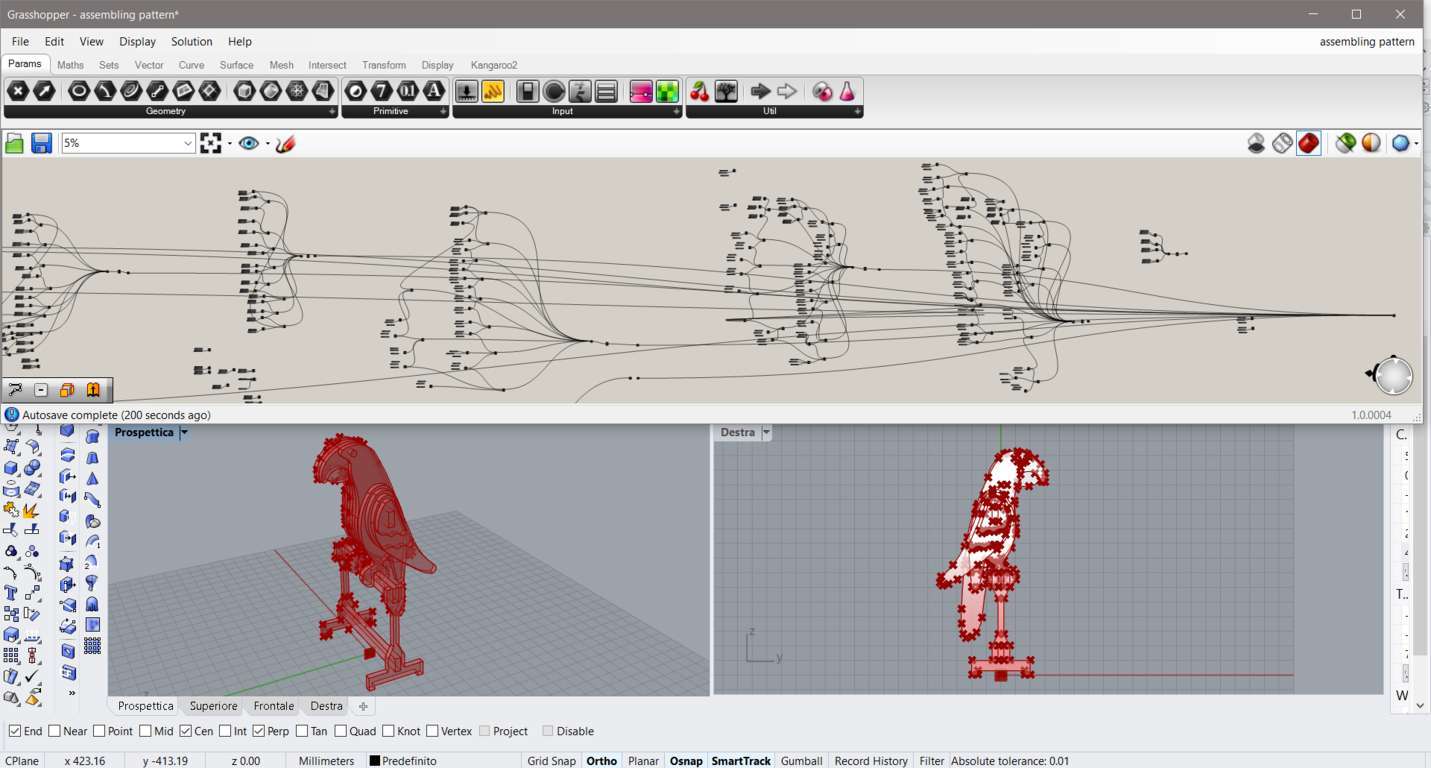
Task: Enable the Mid object snap checkbox
Action: coord(145,731)
